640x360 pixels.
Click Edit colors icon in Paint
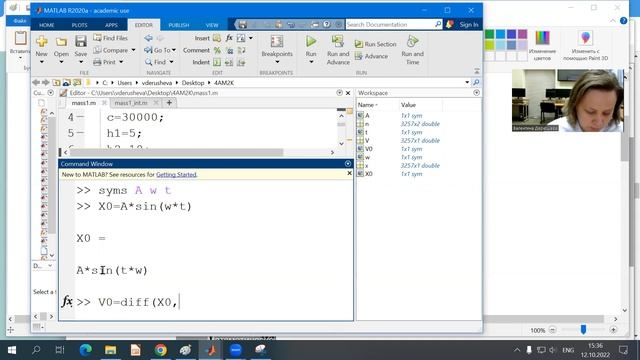coord(542,38)
